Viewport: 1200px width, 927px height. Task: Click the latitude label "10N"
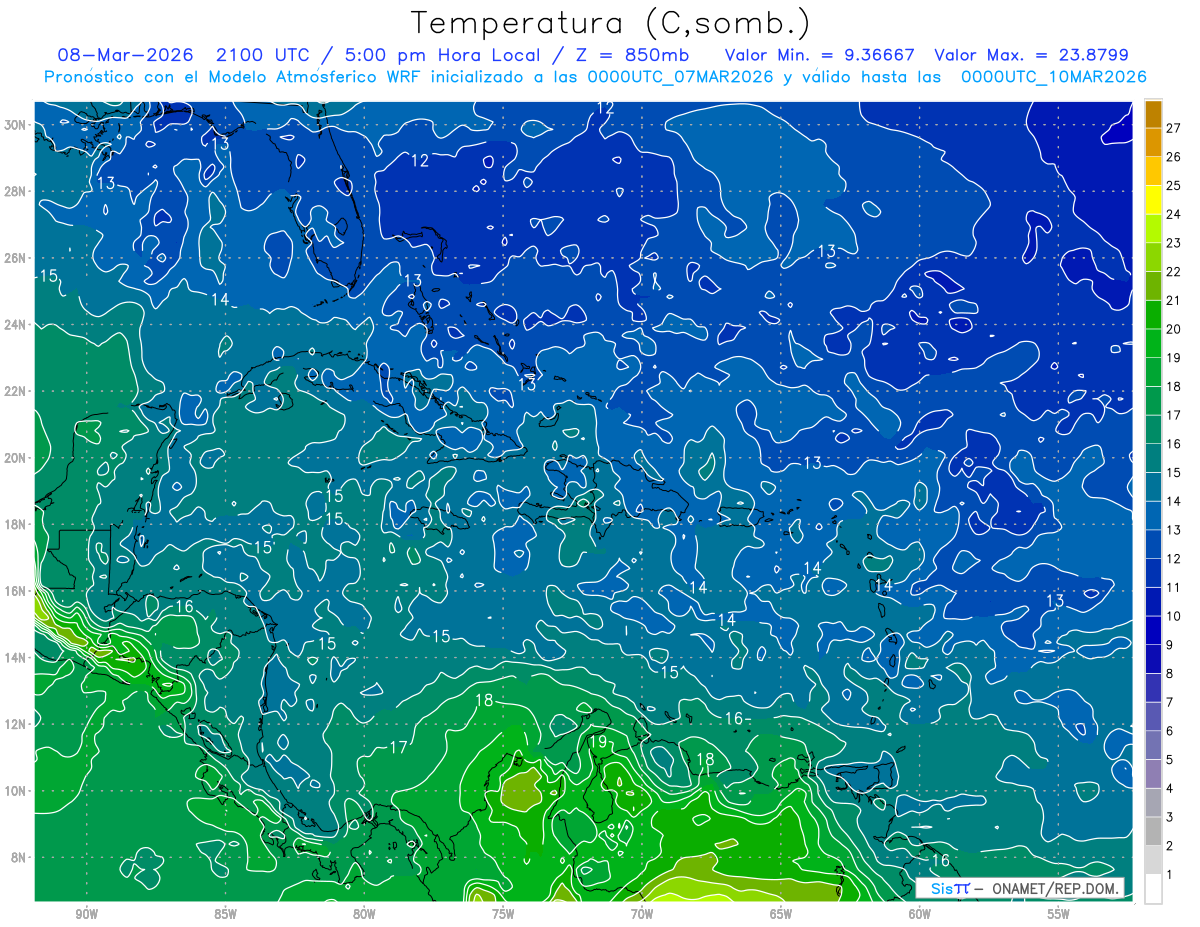tap(14, 791)
